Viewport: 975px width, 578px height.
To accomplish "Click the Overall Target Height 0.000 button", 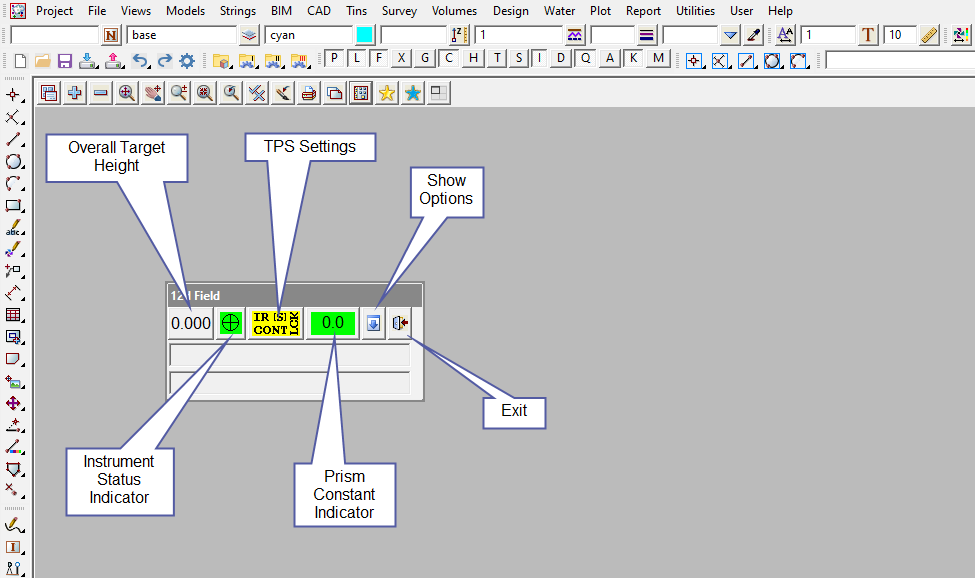I will pyautogui.click(x=191, y=323).
